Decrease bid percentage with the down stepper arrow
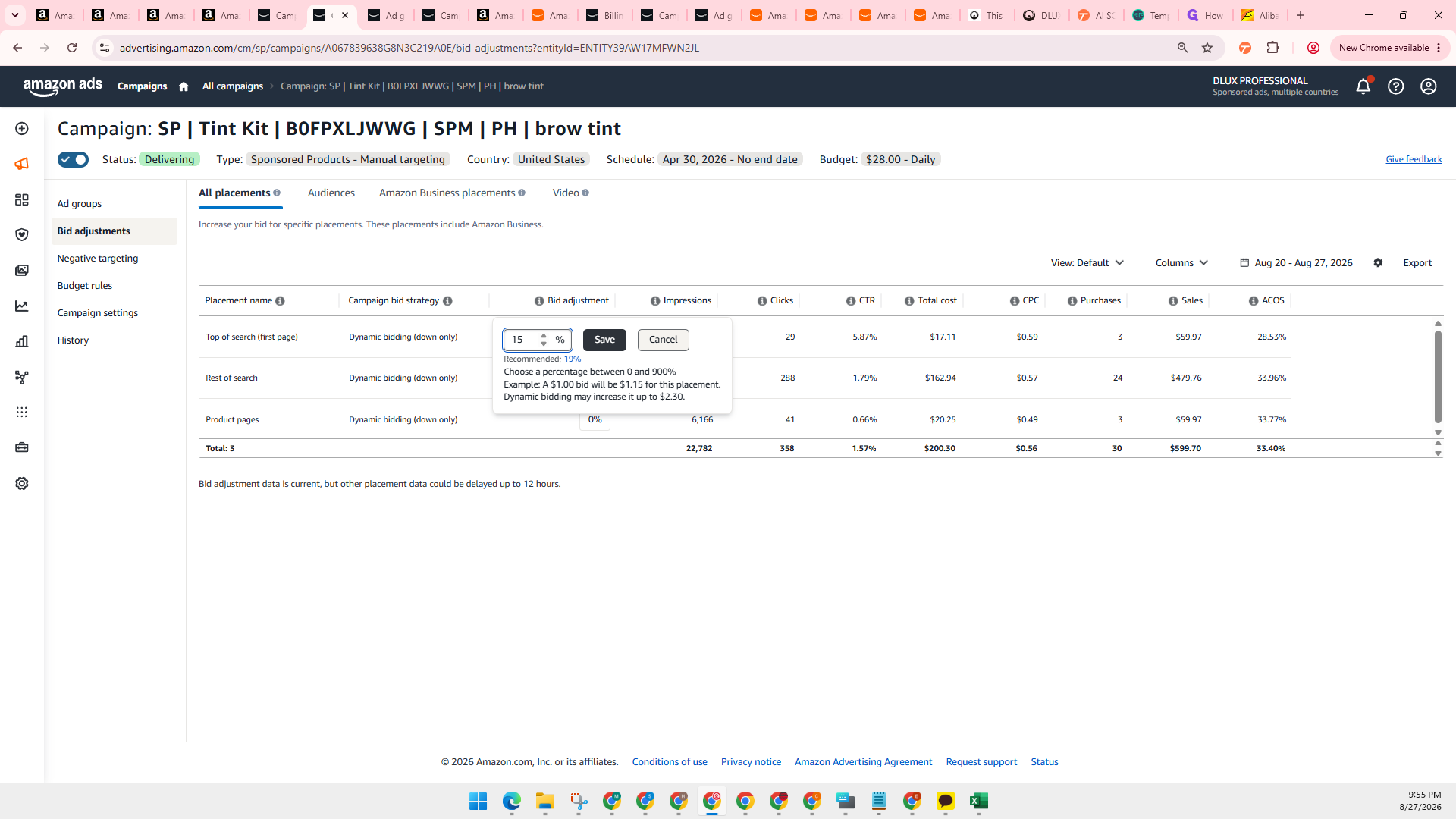Screen dimensions: 1456x819 point(544,344)
